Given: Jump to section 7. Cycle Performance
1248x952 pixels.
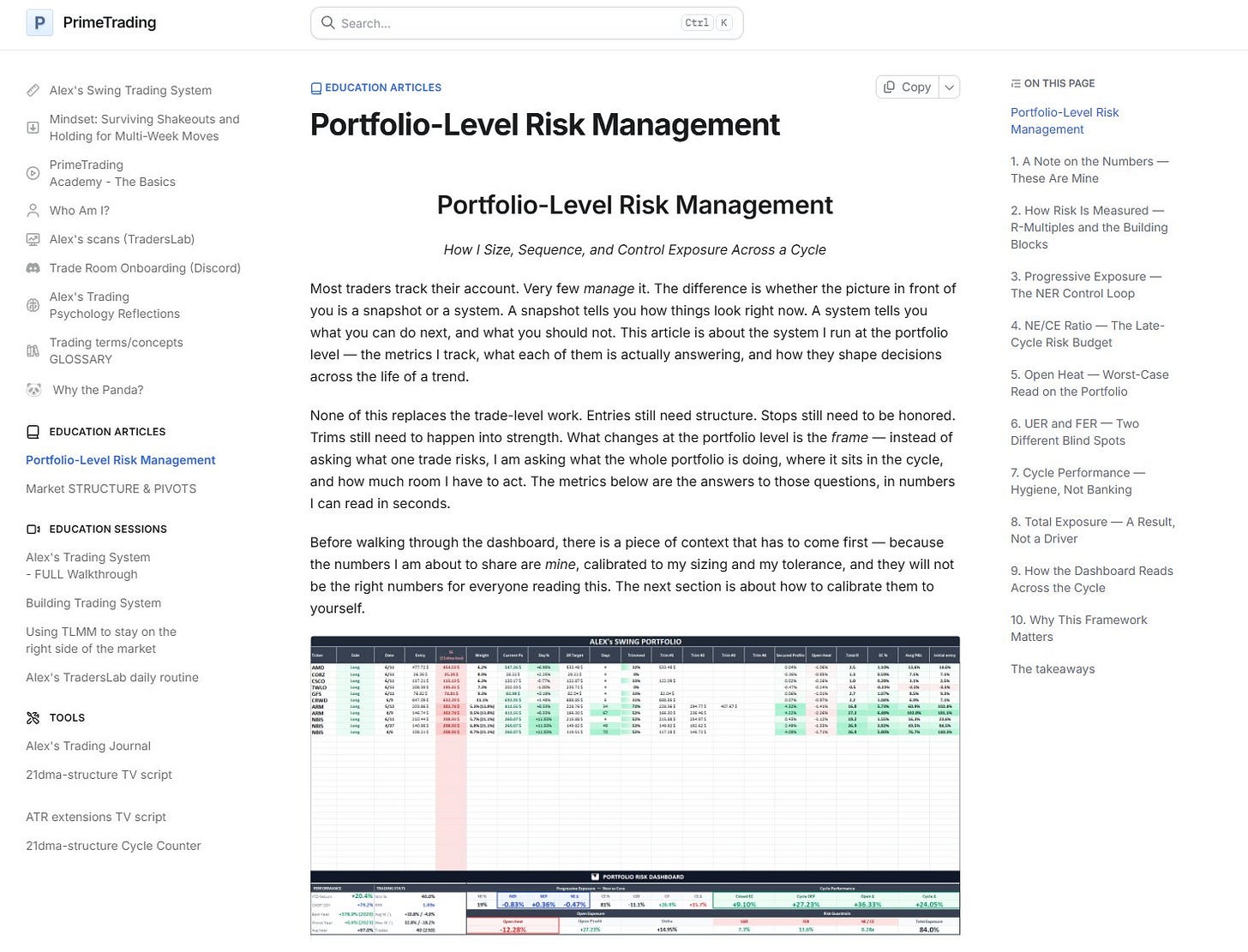Looking at the screenshot, I should [x=1077, y=481].
